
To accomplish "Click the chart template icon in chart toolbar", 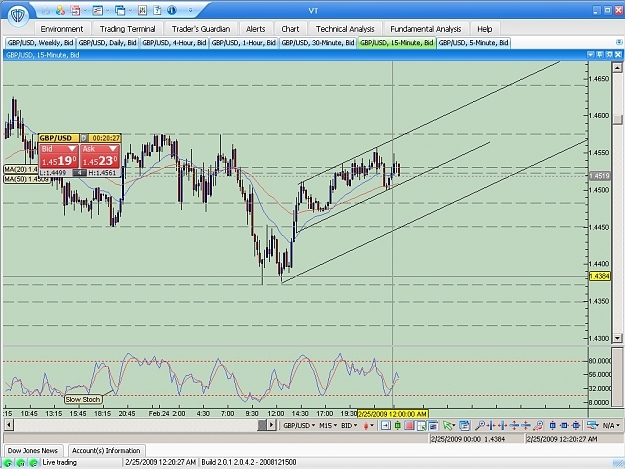I will [x=464, y=426].
